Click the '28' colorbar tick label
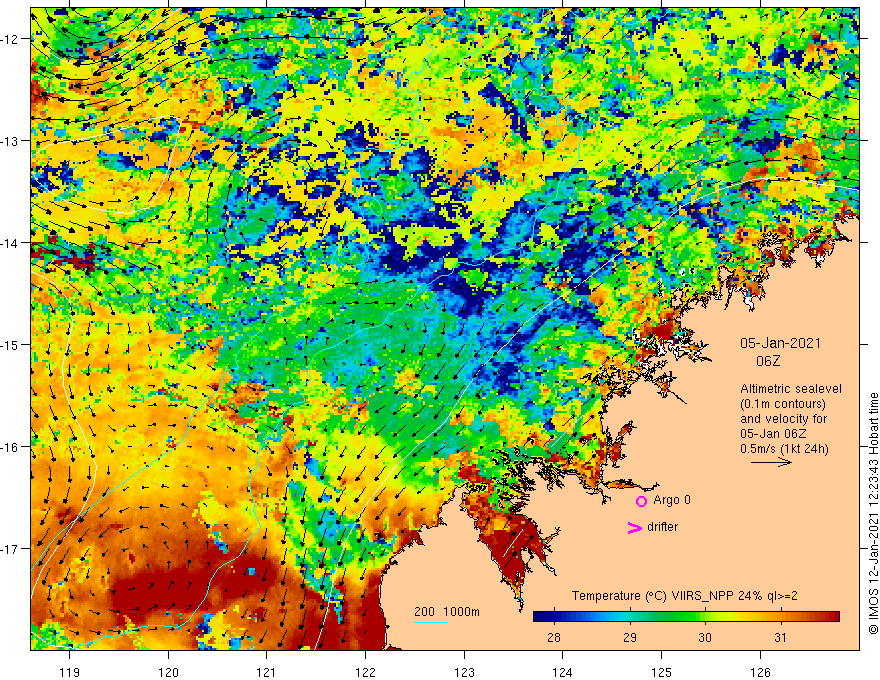 553,637
